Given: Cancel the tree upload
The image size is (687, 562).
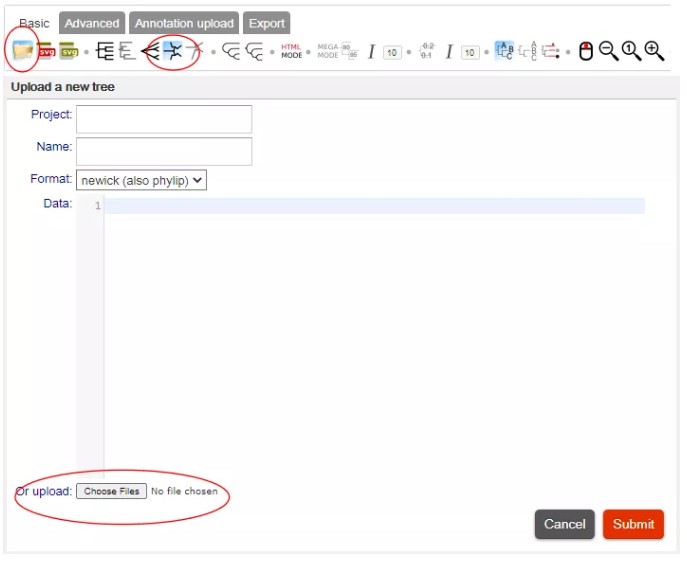Looking at the screenshot, I should pos(564,524).
